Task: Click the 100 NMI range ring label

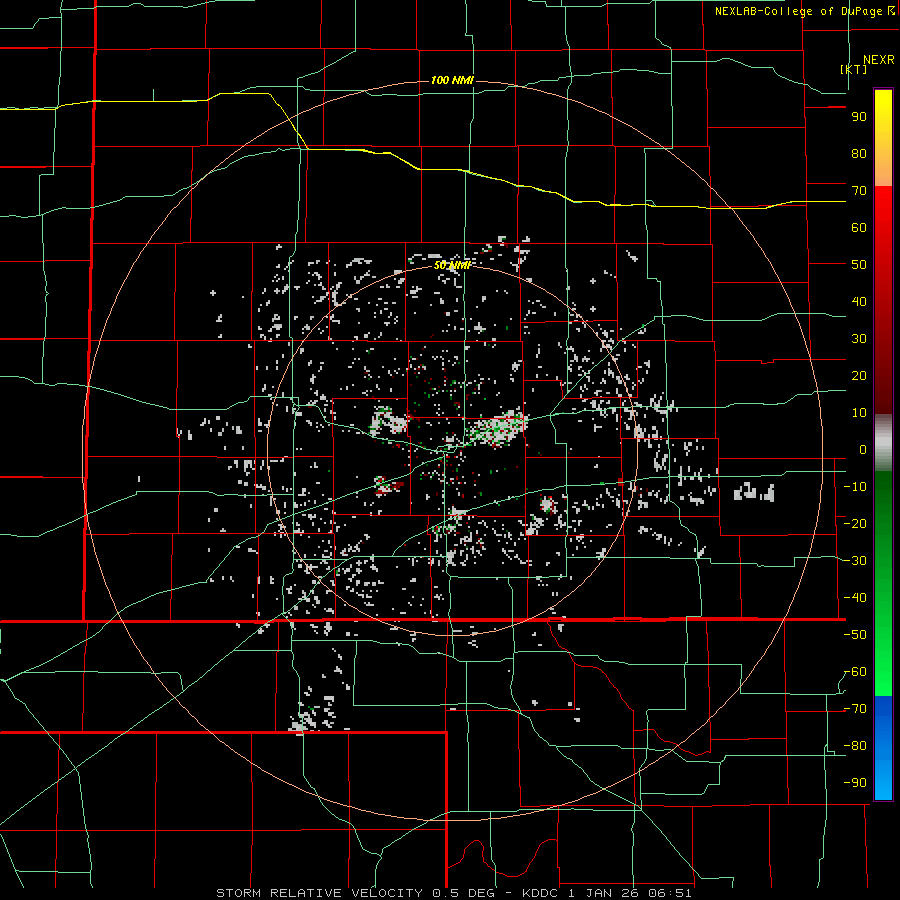Action: click(x=452, y=80)
